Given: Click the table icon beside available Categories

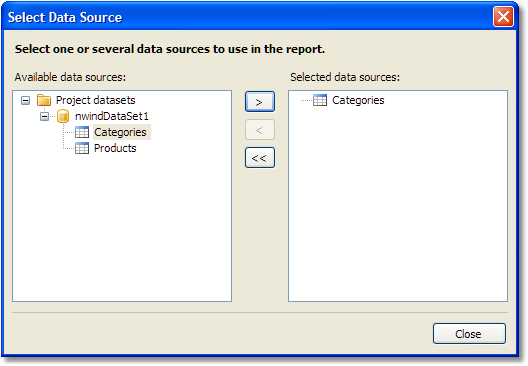Looking at the screenshot, I should click(x=82, y=132).
